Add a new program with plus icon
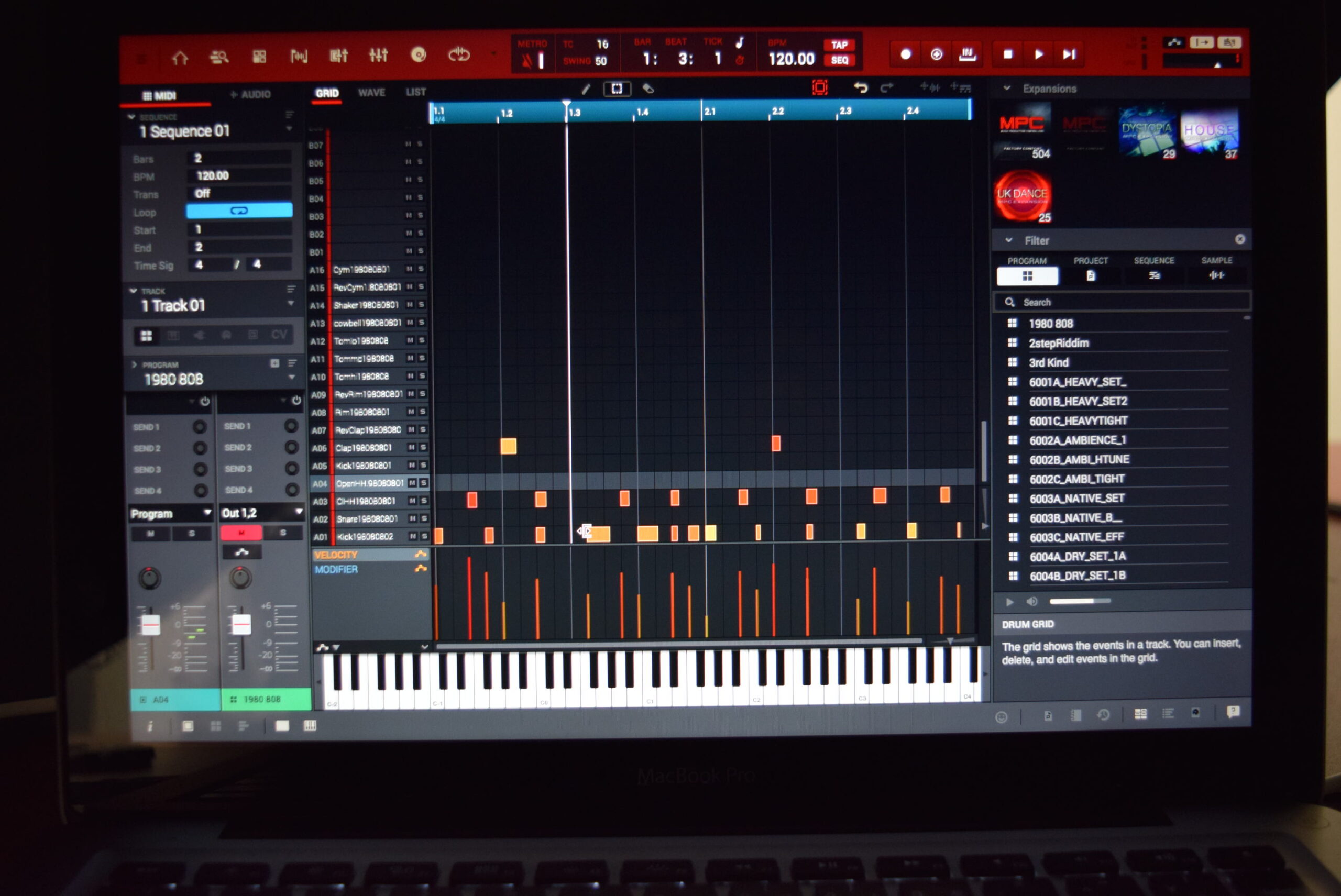1341x896 pixels. pos(274,363)
